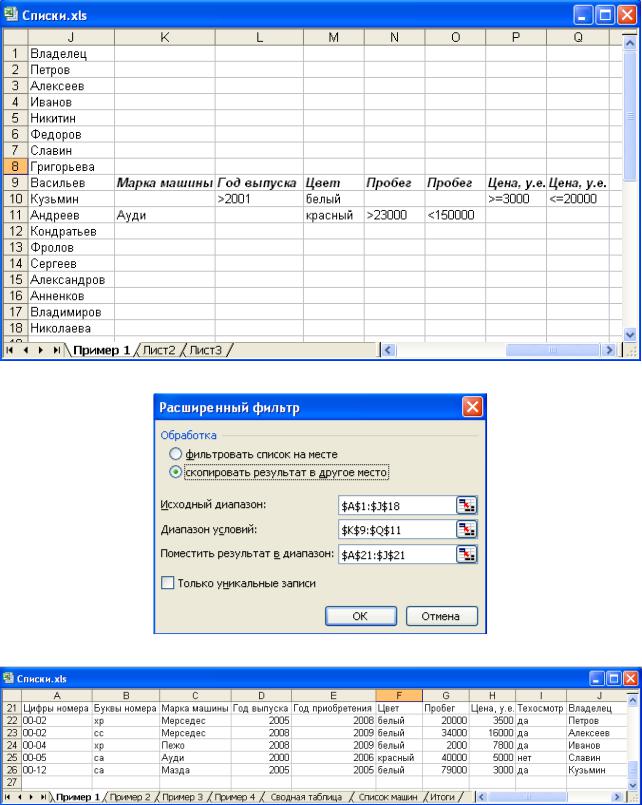Click the '>23000' criteria cell
This screenshot has width=642, height=805.
coord(394,215)
